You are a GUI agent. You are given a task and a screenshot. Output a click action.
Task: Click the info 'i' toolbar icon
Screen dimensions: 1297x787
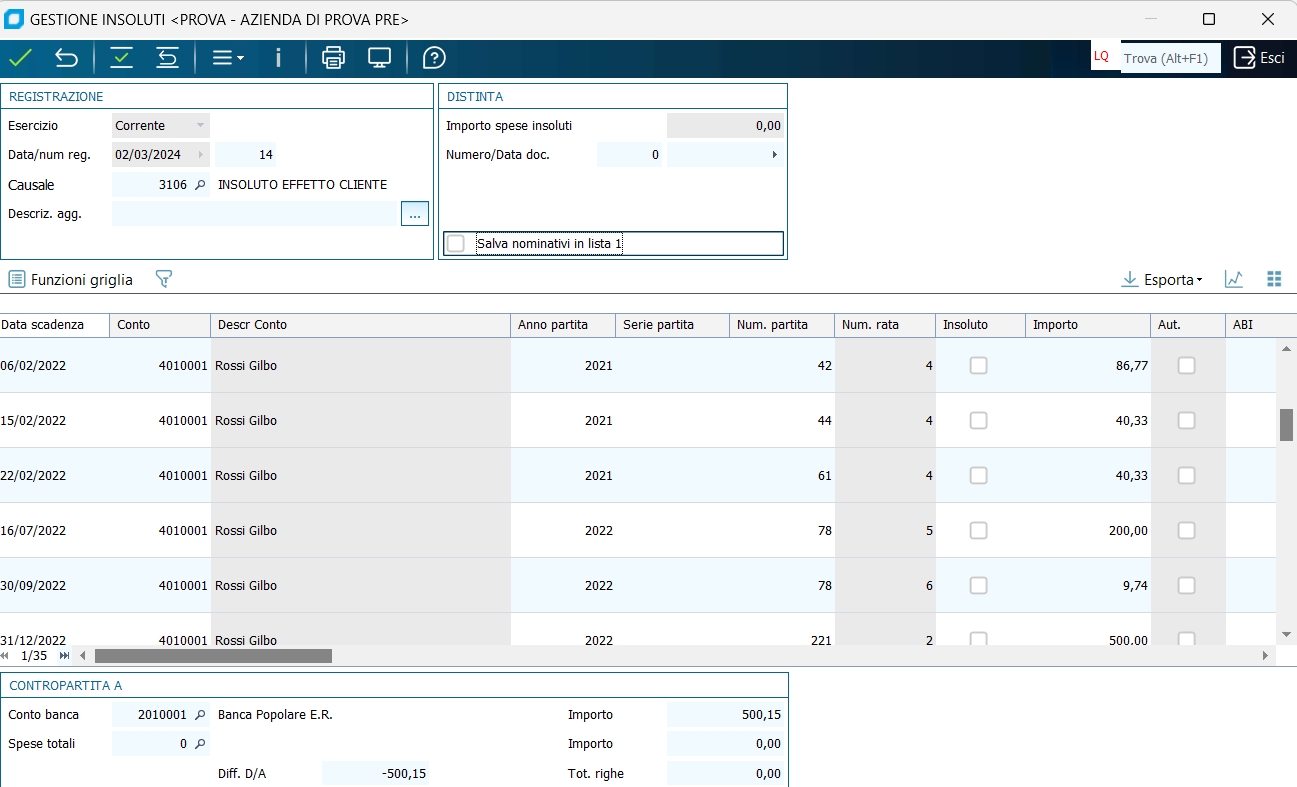click(278, 58)
